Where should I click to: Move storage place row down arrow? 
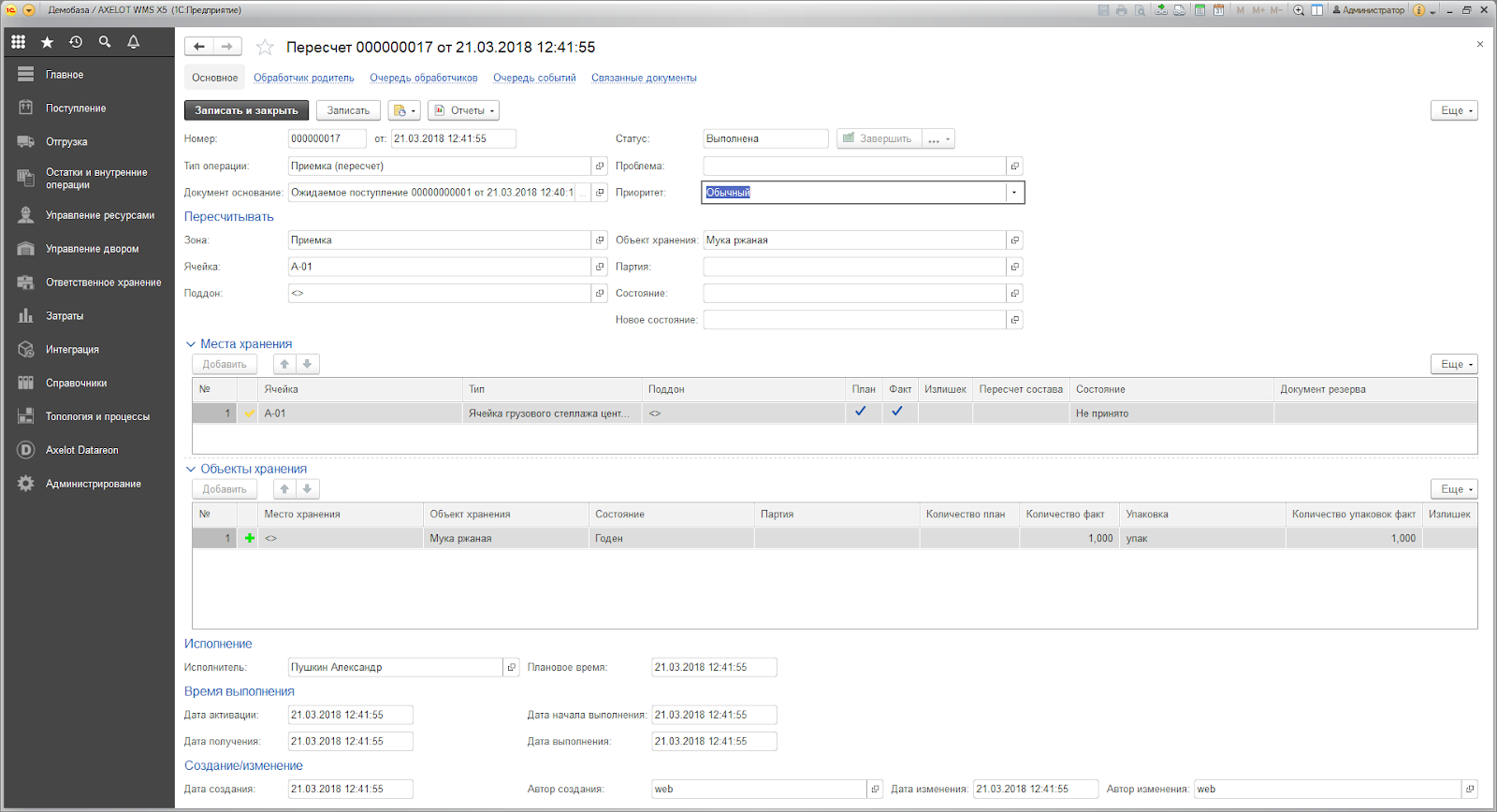[x=307, y=364]
